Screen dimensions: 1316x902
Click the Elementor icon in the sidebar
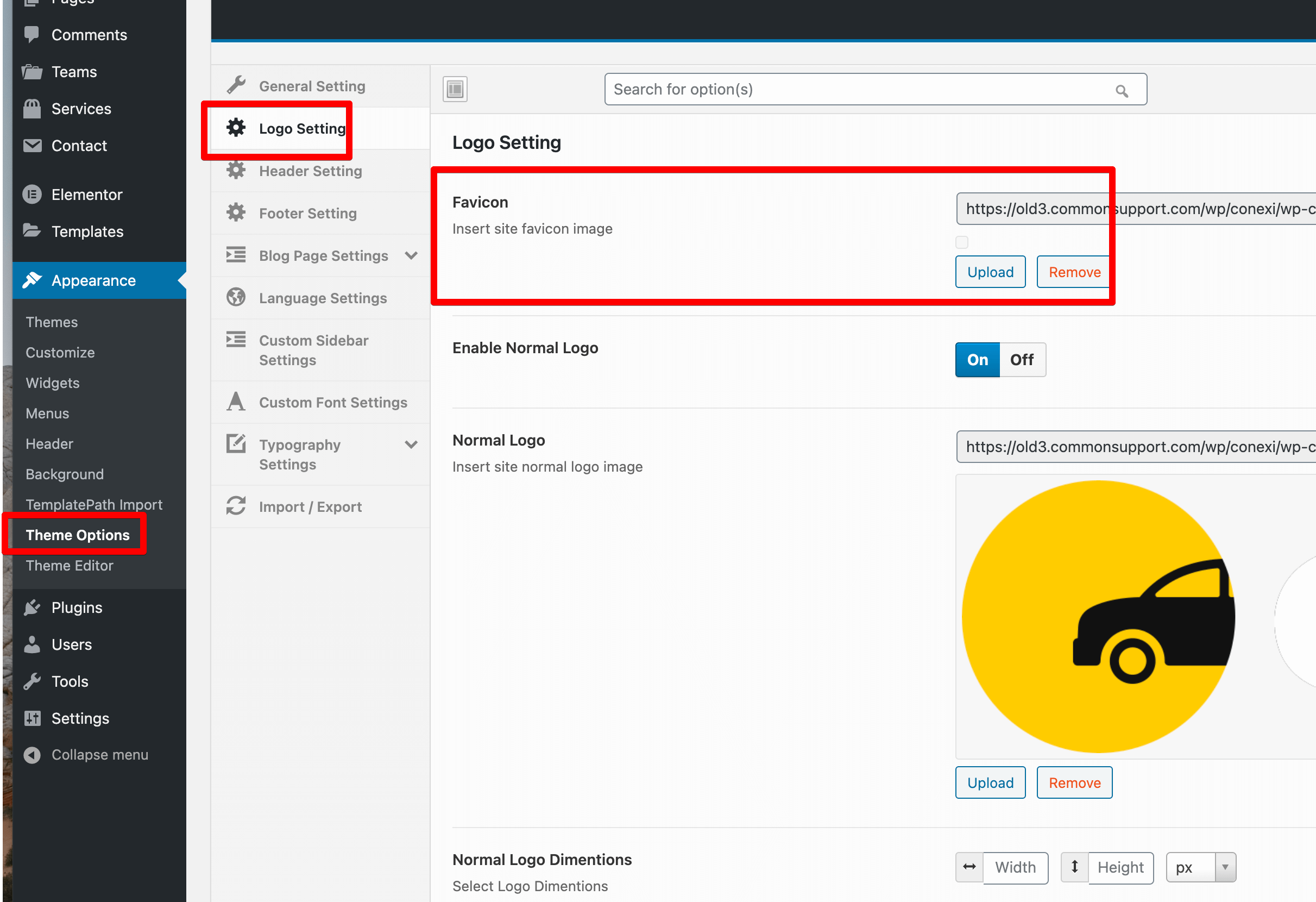[x=32, y=195]
